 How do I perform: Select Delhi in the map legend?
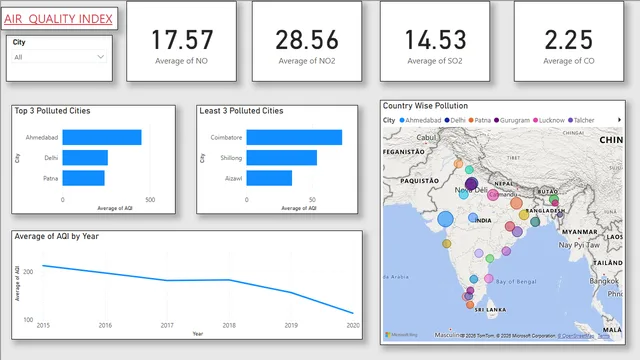(x=455, y=120)
